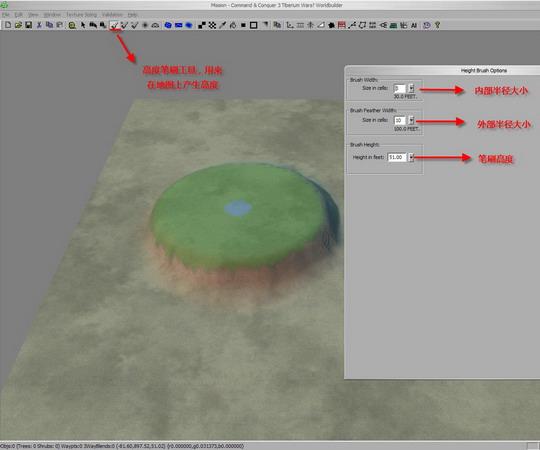Click the blue brush cursor on terrain
Screen dimensions: 540x450
[x=238, y=208]
